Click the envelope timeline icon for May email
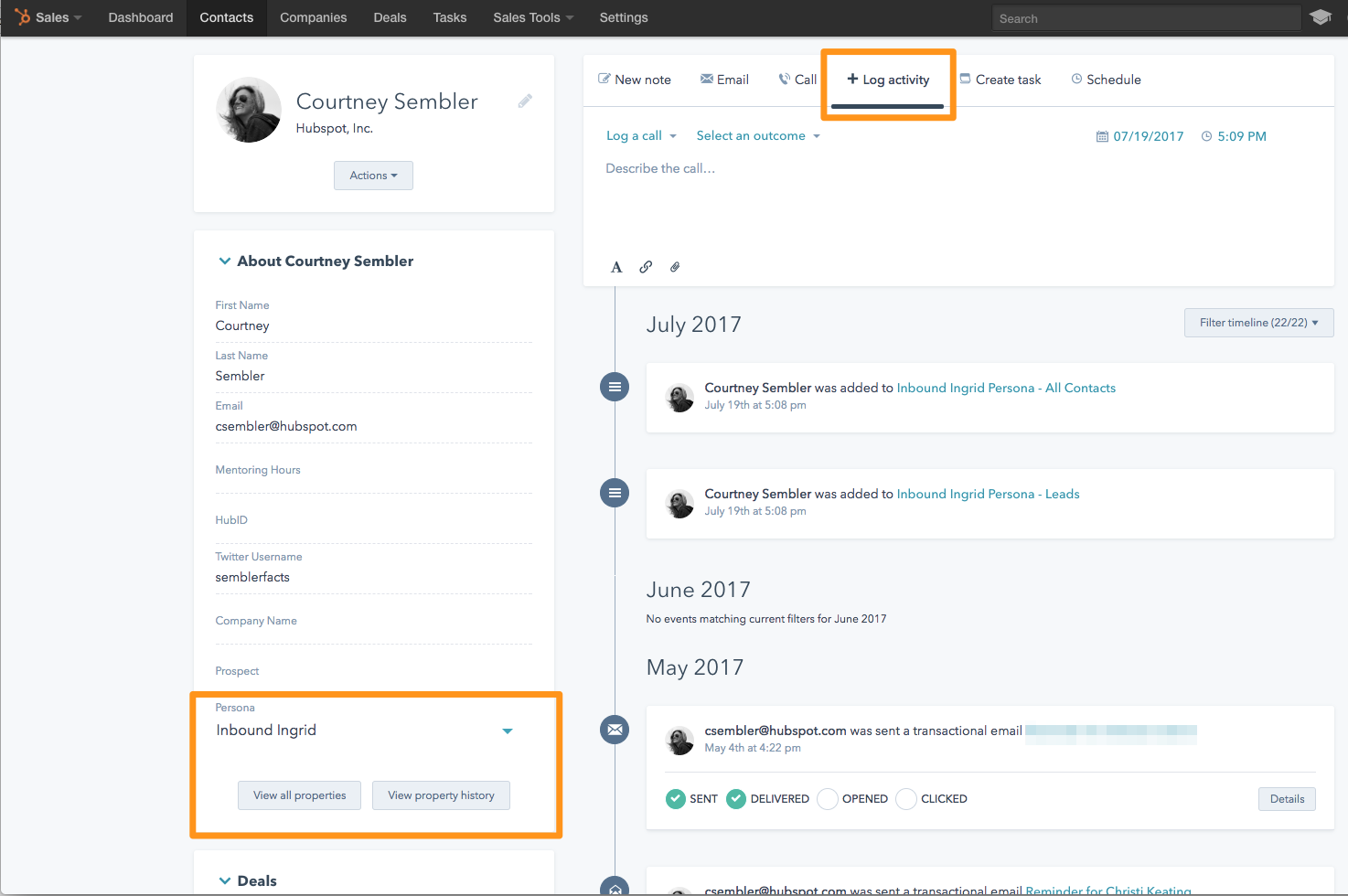The width and height of the screenshot is (1348, 896). click(x=615, y=730)
